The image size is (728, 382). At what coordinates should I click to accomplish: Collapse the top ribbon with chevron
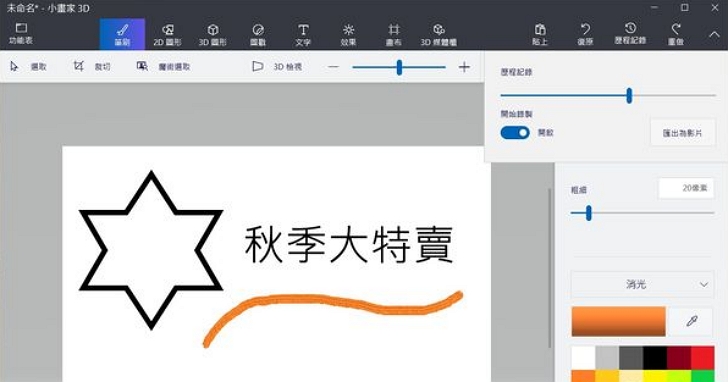point(714,35)
